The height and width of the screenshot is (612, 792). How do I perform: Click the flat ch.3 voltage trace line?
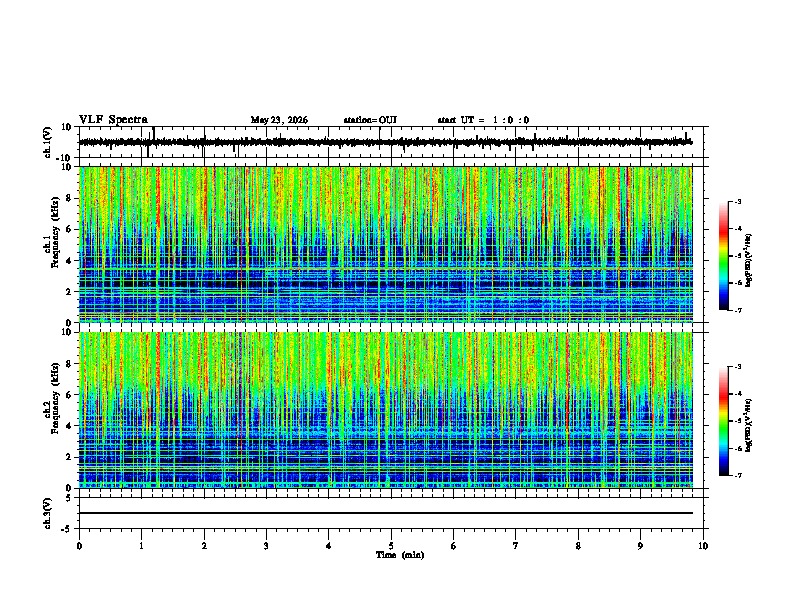pyautogui.click(x=386, y=513)
